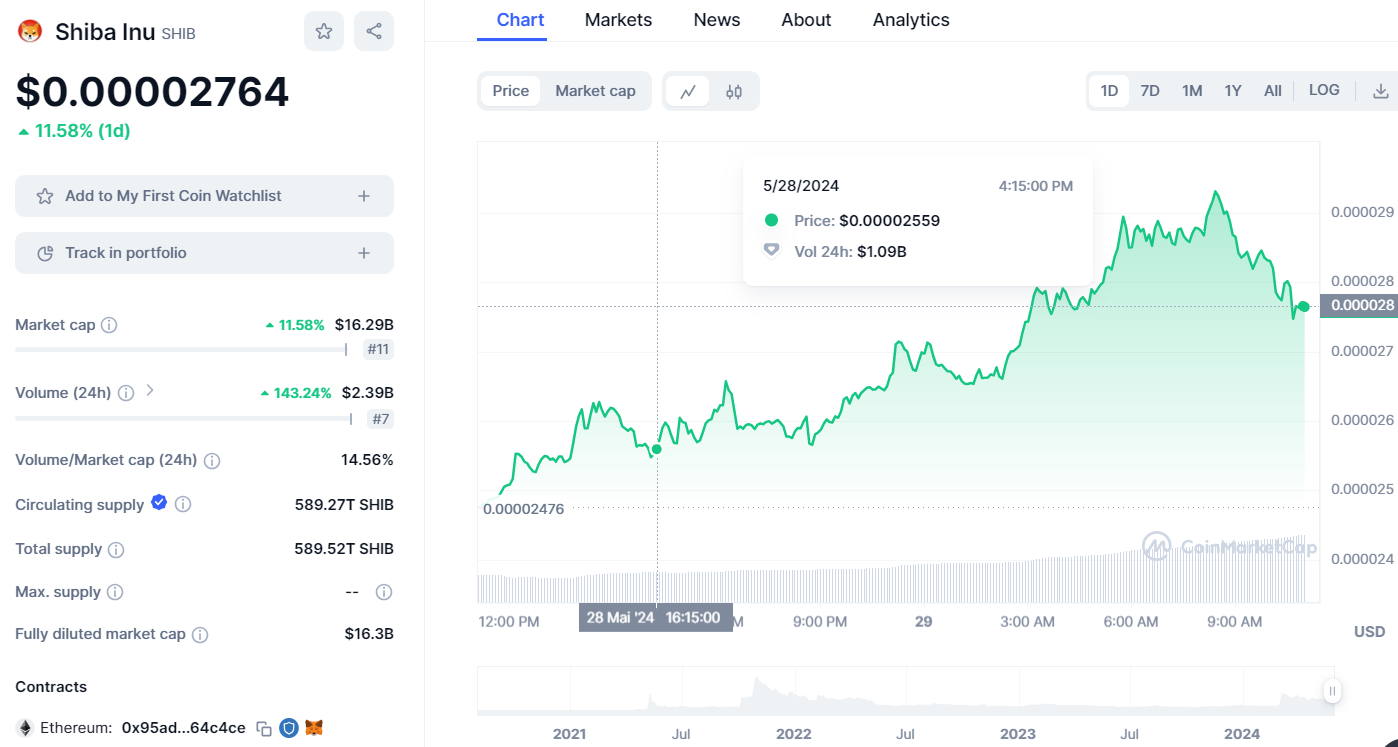Screen dimensions: 1398x747
Task: Click the Total supply info icon
Action: (x=116, y=549)
